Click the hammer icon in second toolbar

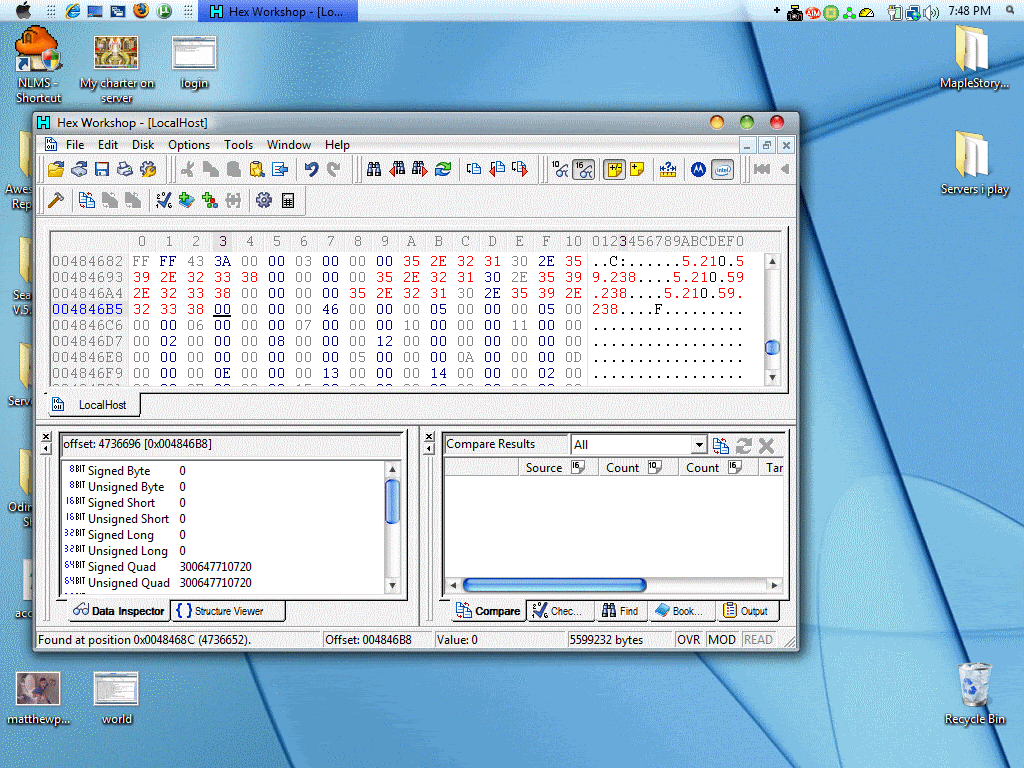tap(56, 200)
